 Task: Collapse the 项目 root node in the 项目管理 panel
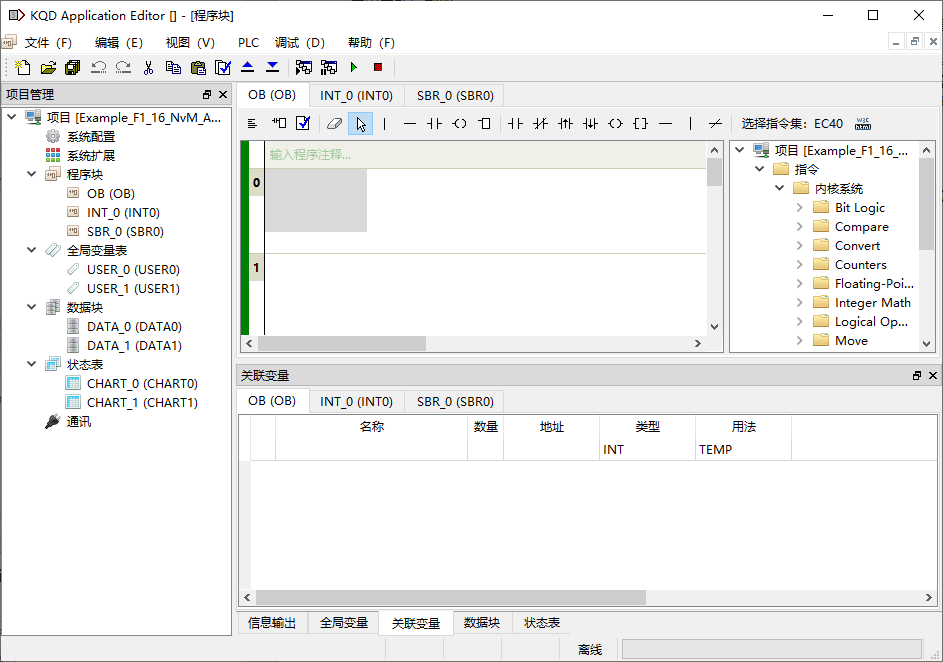pyautogui.click(x=11, y=117)
